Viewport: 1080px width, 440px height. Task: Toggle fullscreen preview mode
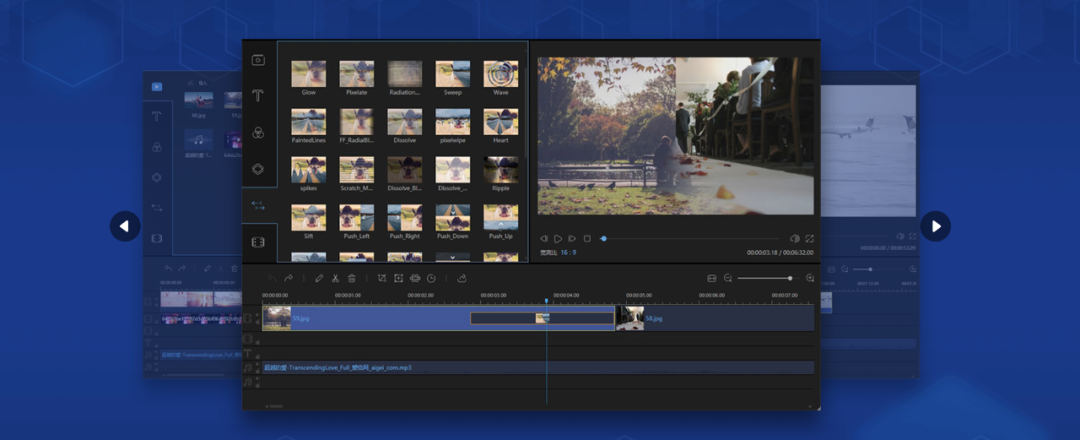(809, 239)
